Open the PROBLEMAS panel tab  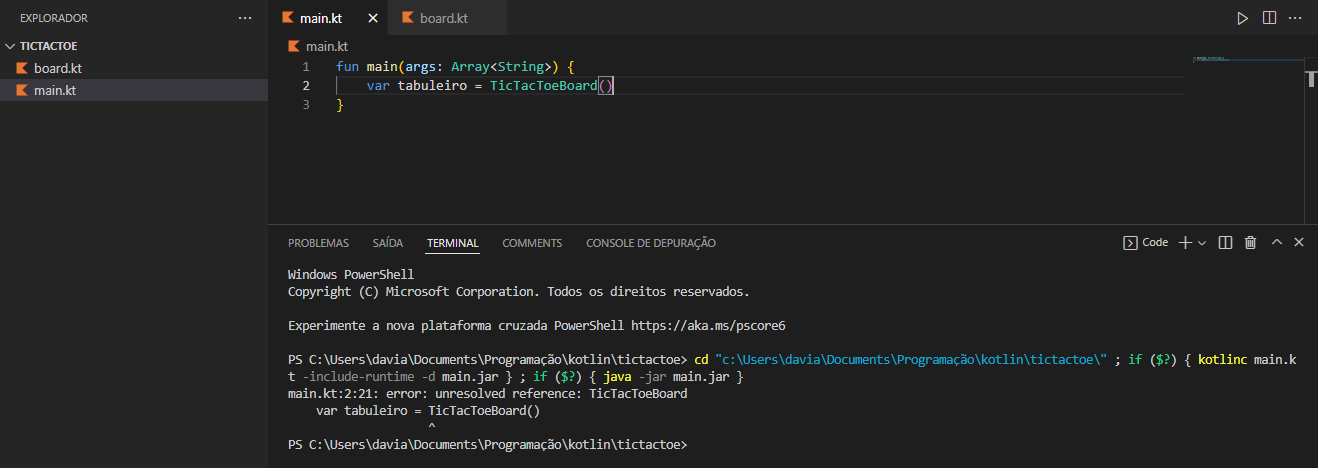[x=318, y=243]
